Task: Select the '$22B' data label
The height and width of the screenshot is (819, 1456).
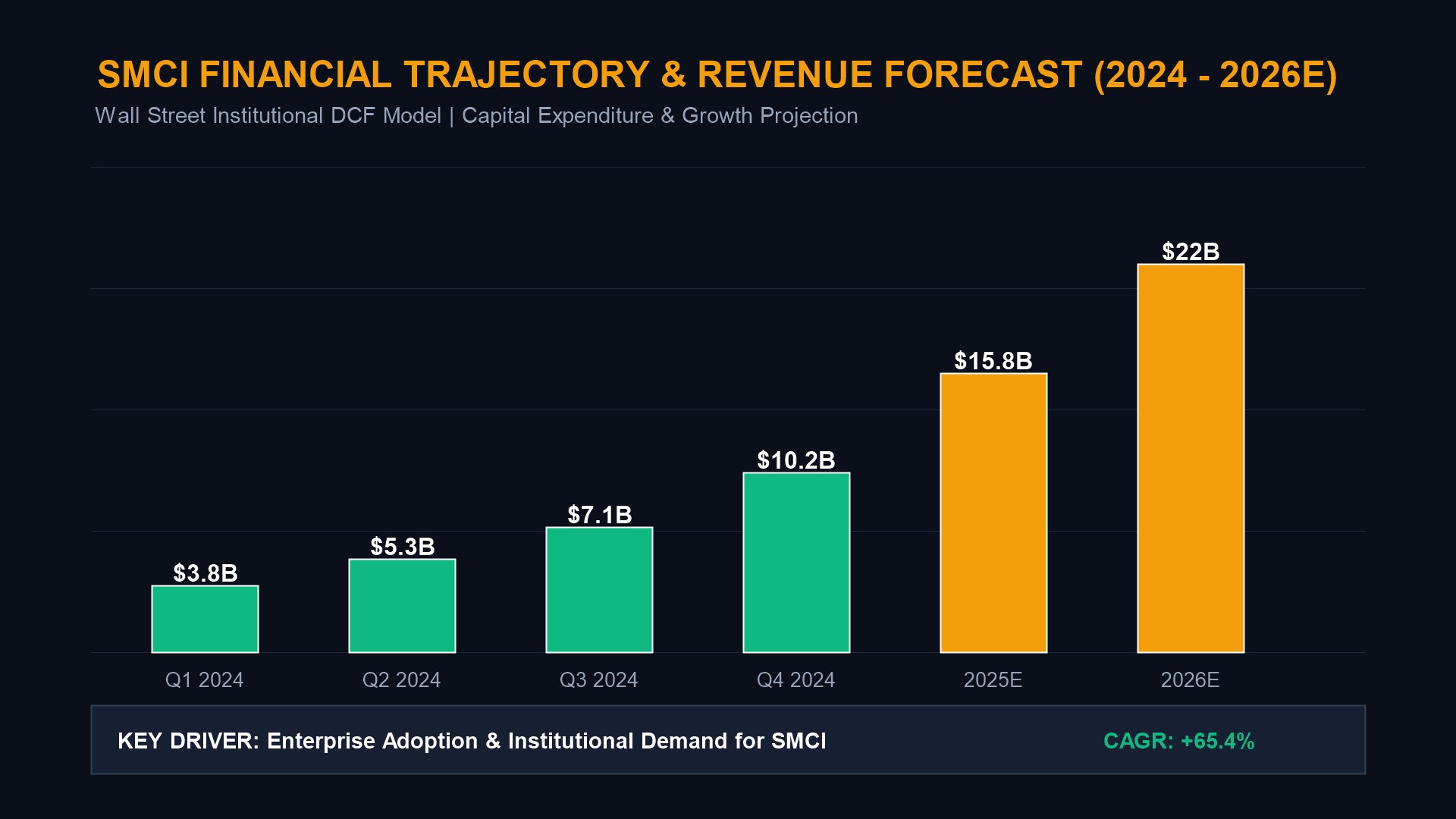Action: [x=1191, y=252]
